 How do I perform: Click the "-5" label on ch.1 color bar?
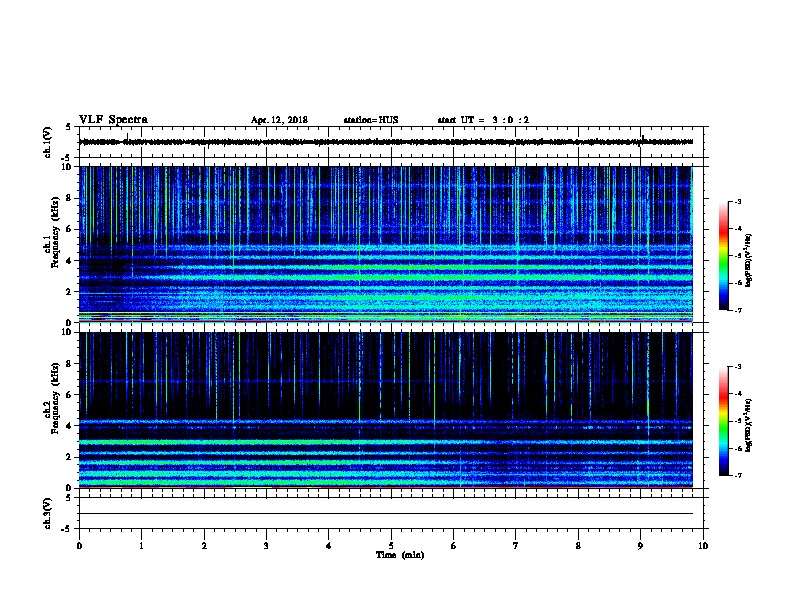click(x=737, y=256)
